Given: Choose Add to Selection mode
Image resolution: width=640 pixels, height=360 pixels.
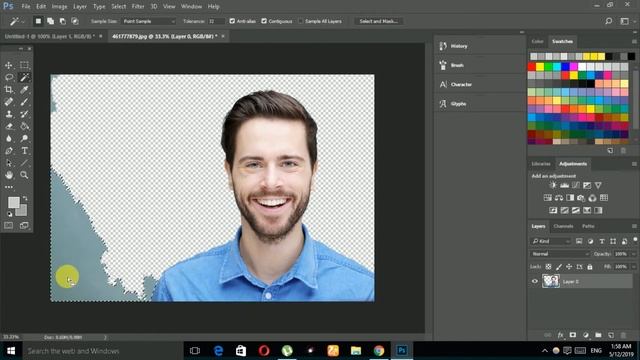Looking at the screenshot, I should point(50,21).
